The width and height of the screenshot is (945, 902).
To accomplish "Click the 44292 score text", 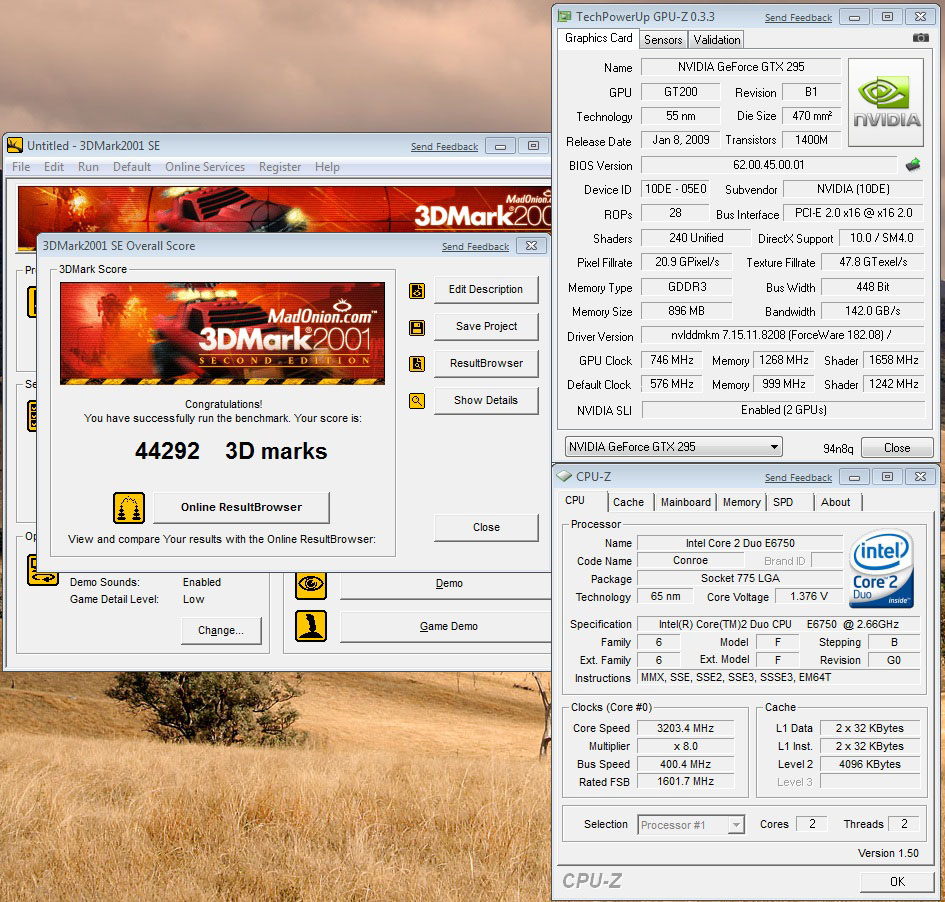I will 168,451.
